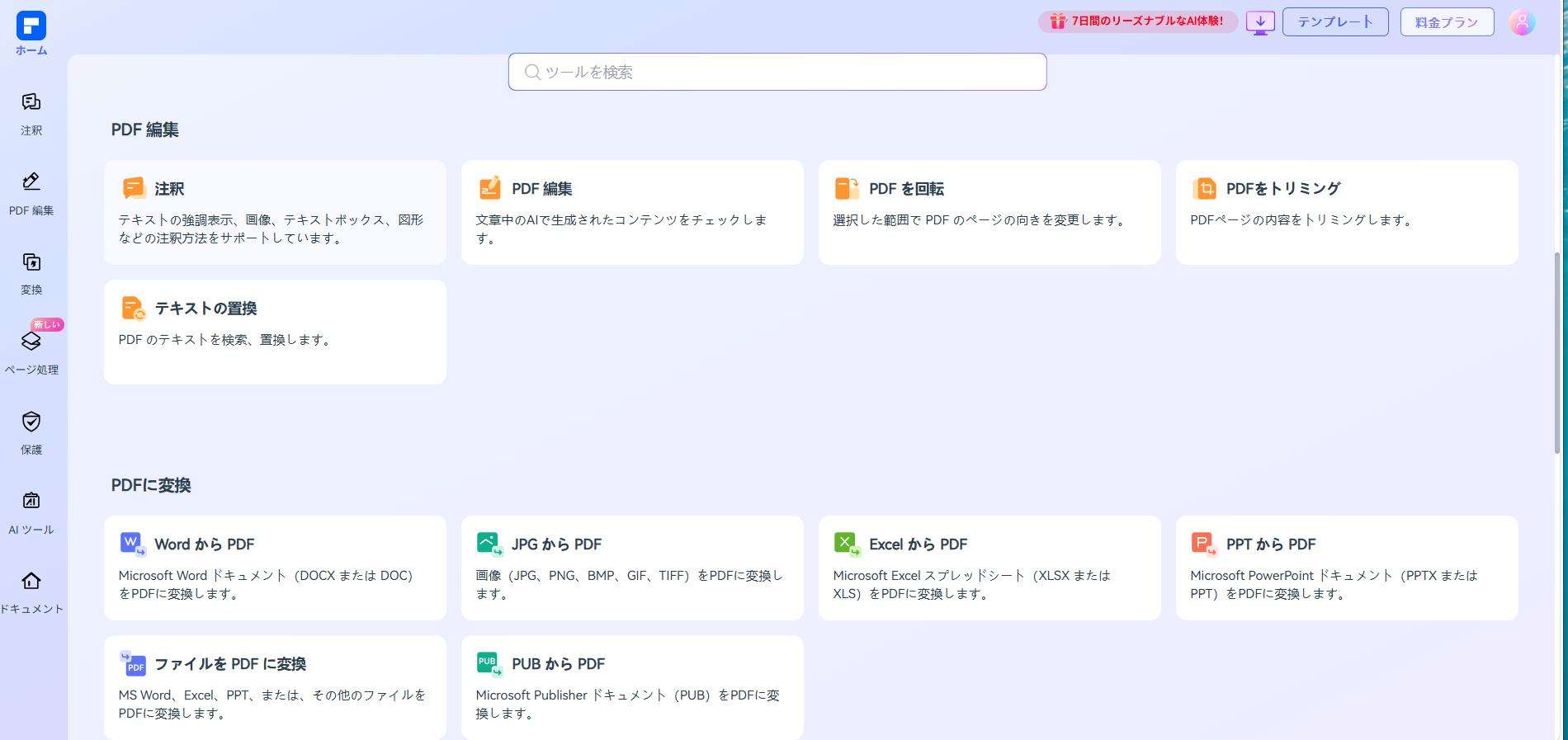The image size is (1568, 740).
Task: Select the PDFをトリミング card title
Action: pyautogui.click(x=1283, y=189)
